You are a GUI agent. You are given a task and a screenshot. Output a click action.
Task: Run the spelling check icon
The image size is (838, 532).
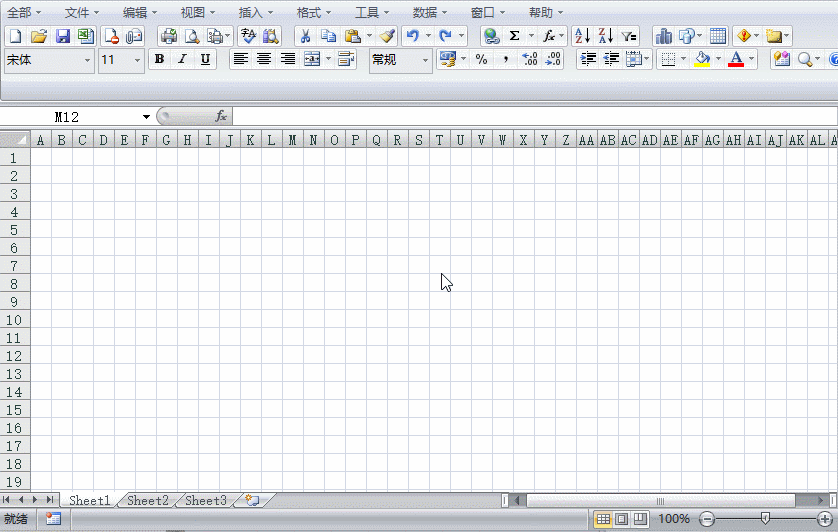click(248, 36)
